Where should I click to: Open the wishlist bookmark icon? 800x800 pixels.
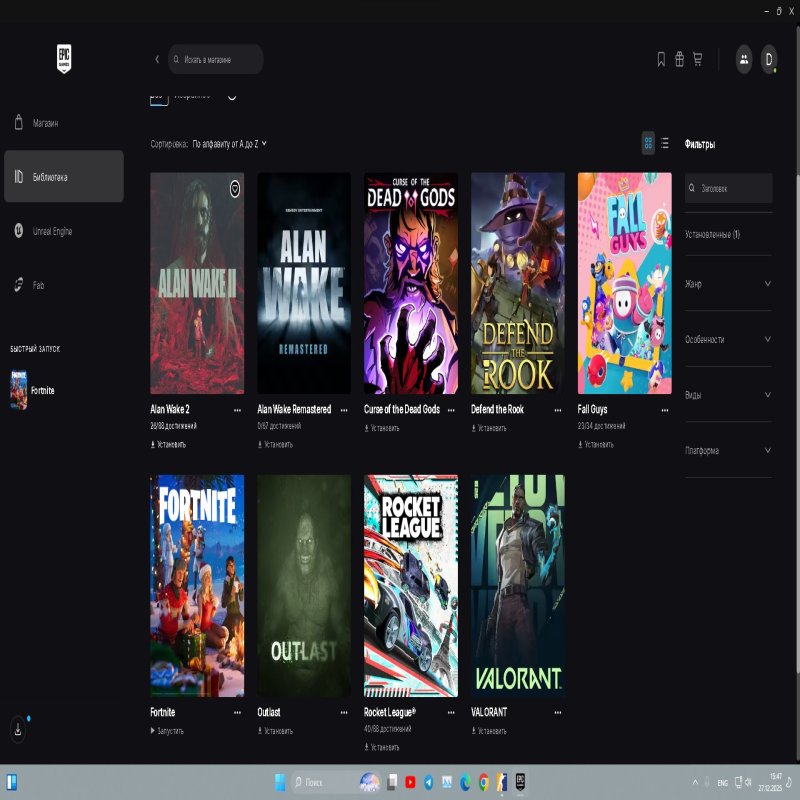(661, 59)
